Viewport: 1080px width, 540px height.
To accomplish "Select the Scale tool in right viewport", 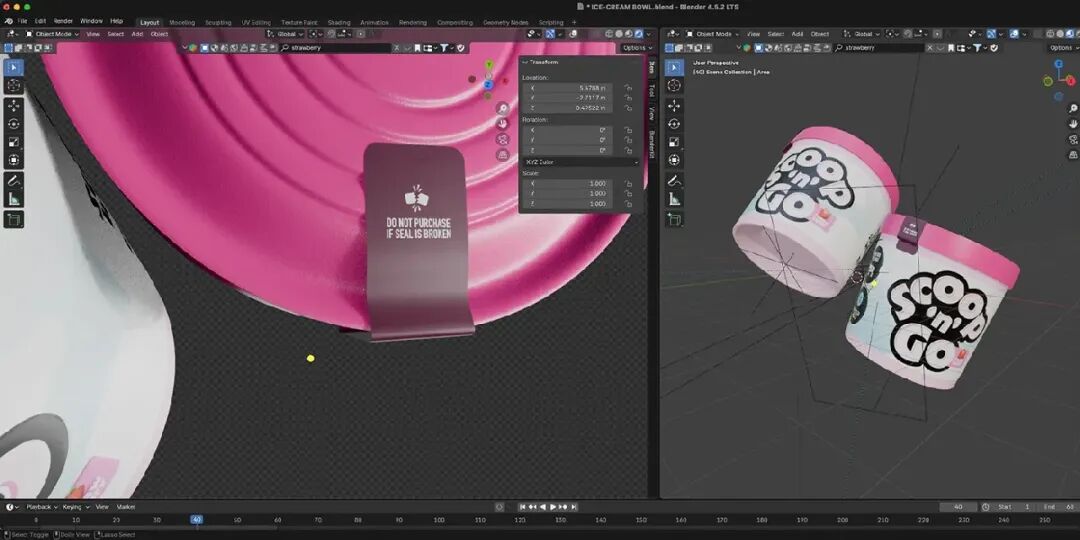I will point(674,142).
